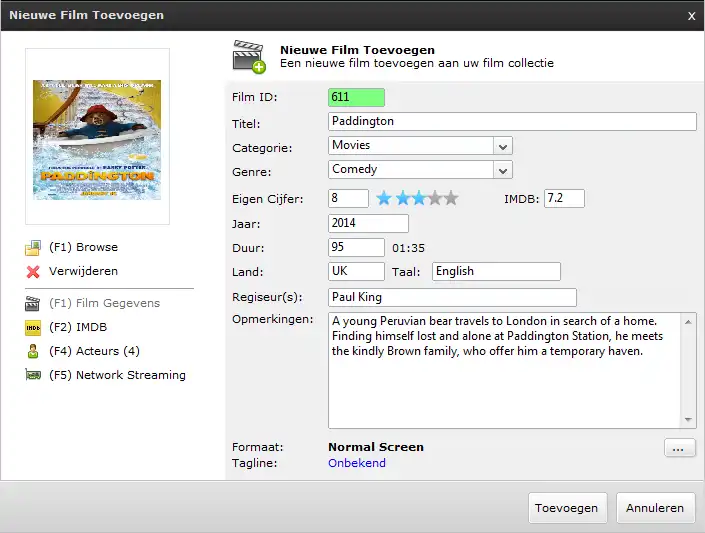The image size is (705, 533).
Task: Open (F5) Network Streaming section
Action: pos(117,375)
